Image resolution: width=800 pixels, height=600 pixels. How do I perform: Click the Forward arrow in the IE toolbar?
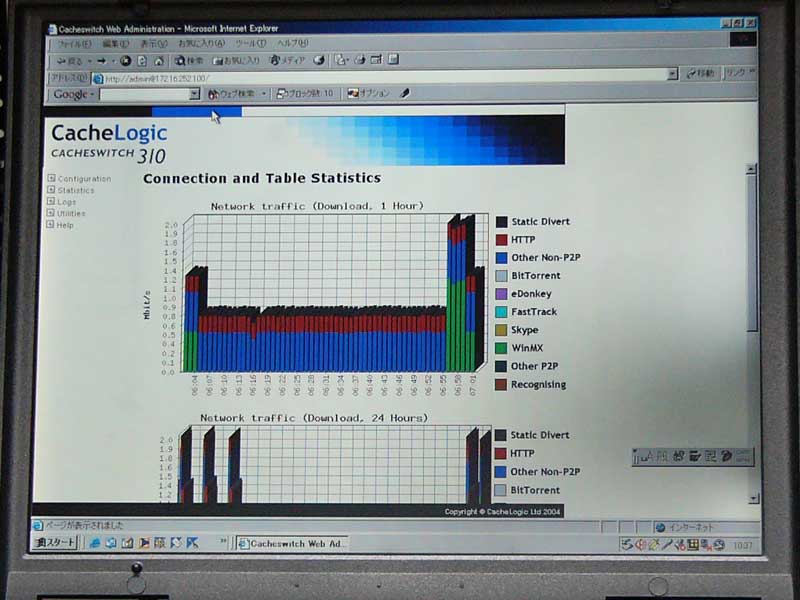coord(102,61)
